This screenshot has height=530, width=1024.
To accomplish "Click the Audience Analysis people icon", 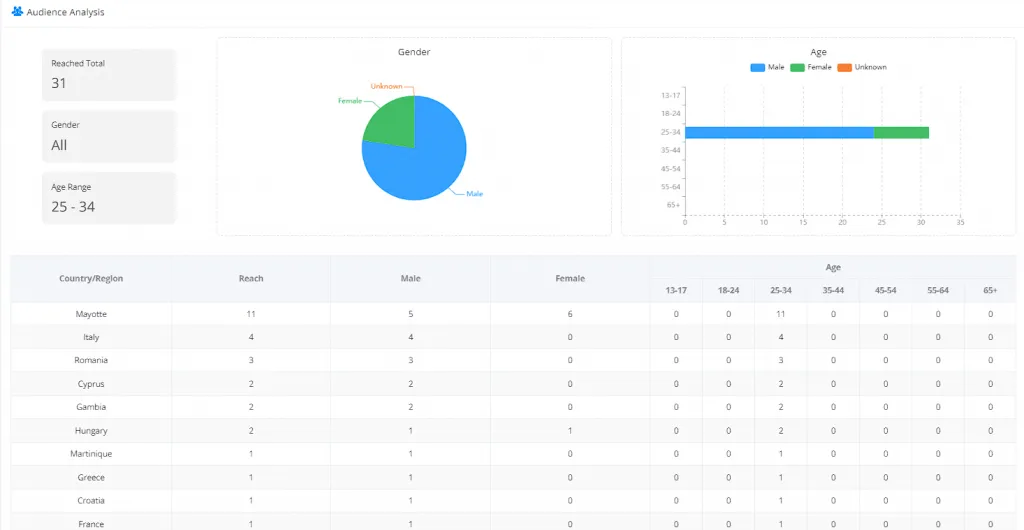I will point(17,12).
